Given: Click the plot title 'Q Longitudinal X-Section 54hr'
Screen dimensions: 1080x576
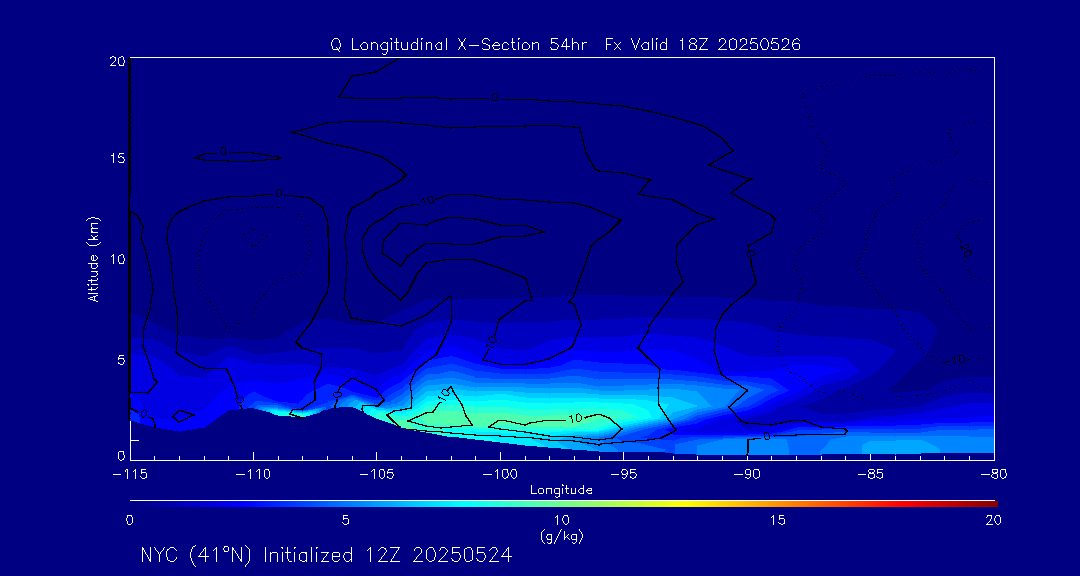Looking at the screenshot, I should 457,45.
